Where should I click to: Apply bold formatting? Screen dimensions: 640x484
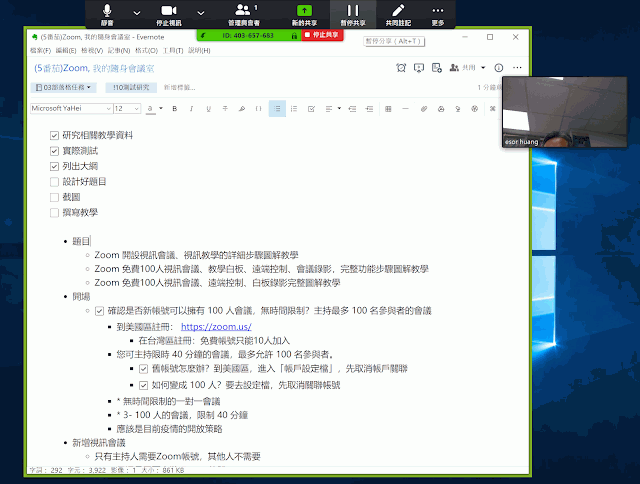[175, 109]
